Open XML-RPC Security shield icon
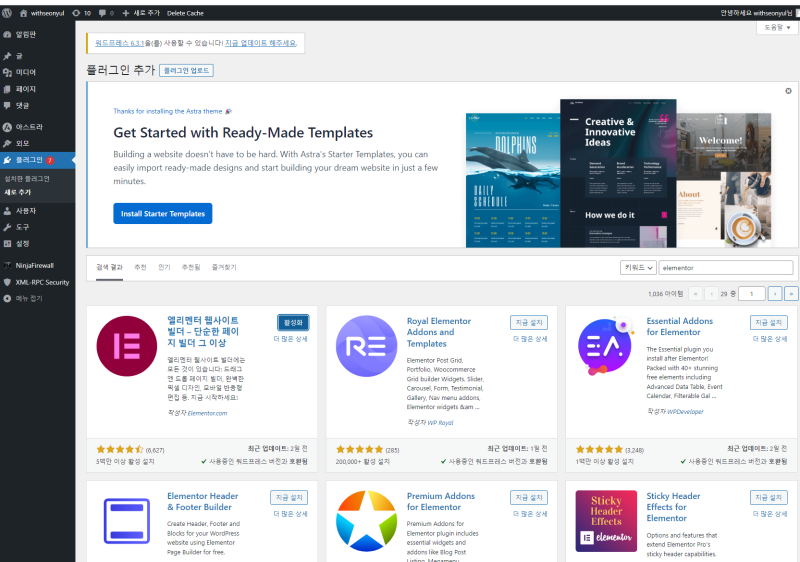This screenshot has height=562, width=800. coord(7,282)
